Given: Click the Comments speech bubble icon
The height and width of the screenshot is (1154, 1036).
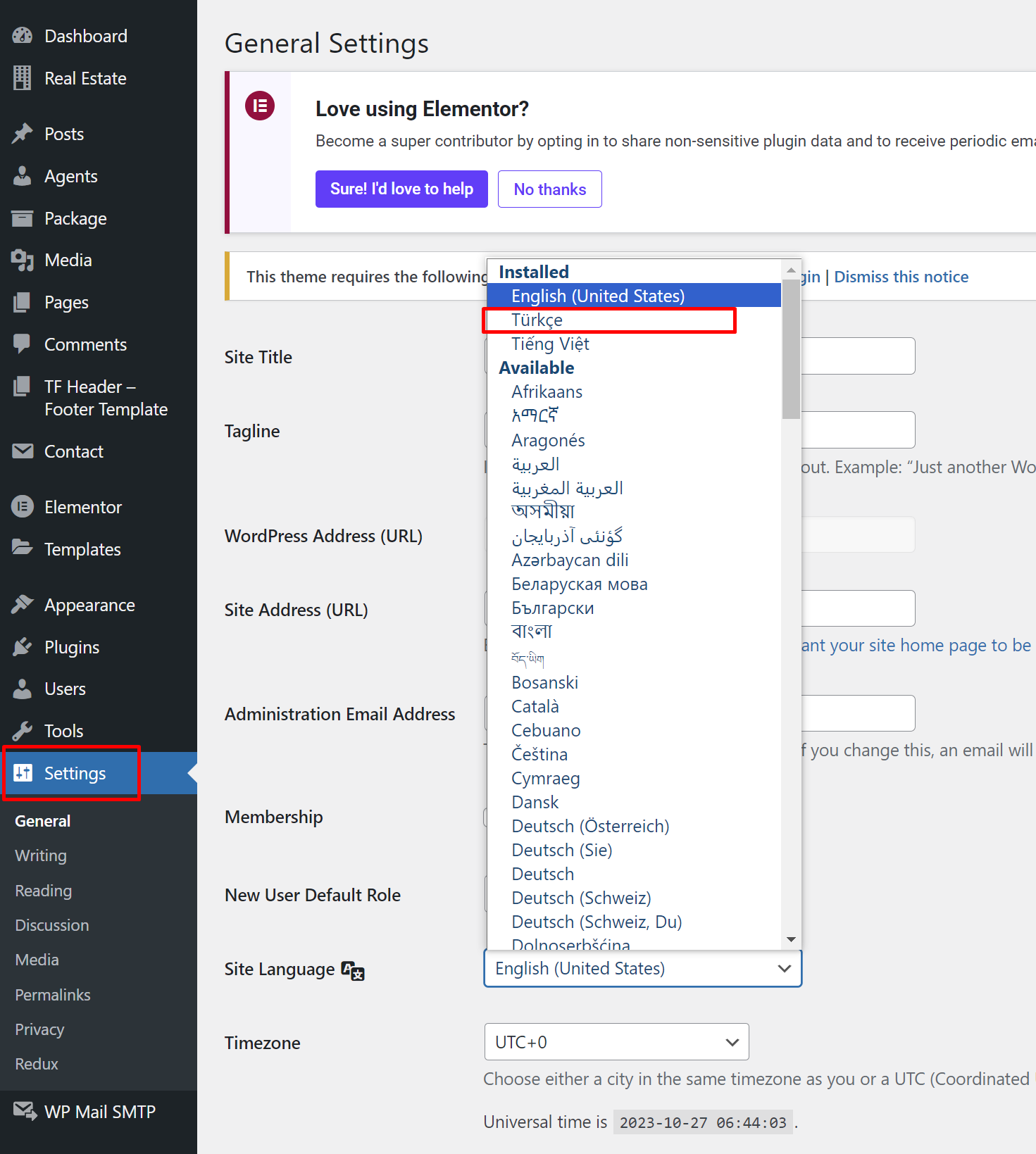Looking at the screenshot, I should point(23,344).
